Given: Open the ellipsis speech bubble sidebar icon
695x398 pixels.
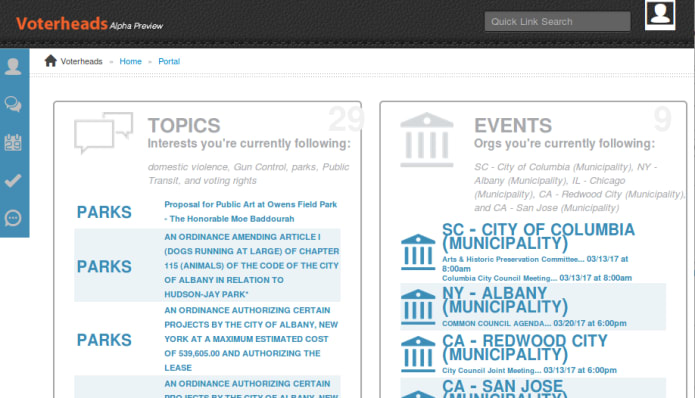Looking at the screenshot, I should (13, 218).
